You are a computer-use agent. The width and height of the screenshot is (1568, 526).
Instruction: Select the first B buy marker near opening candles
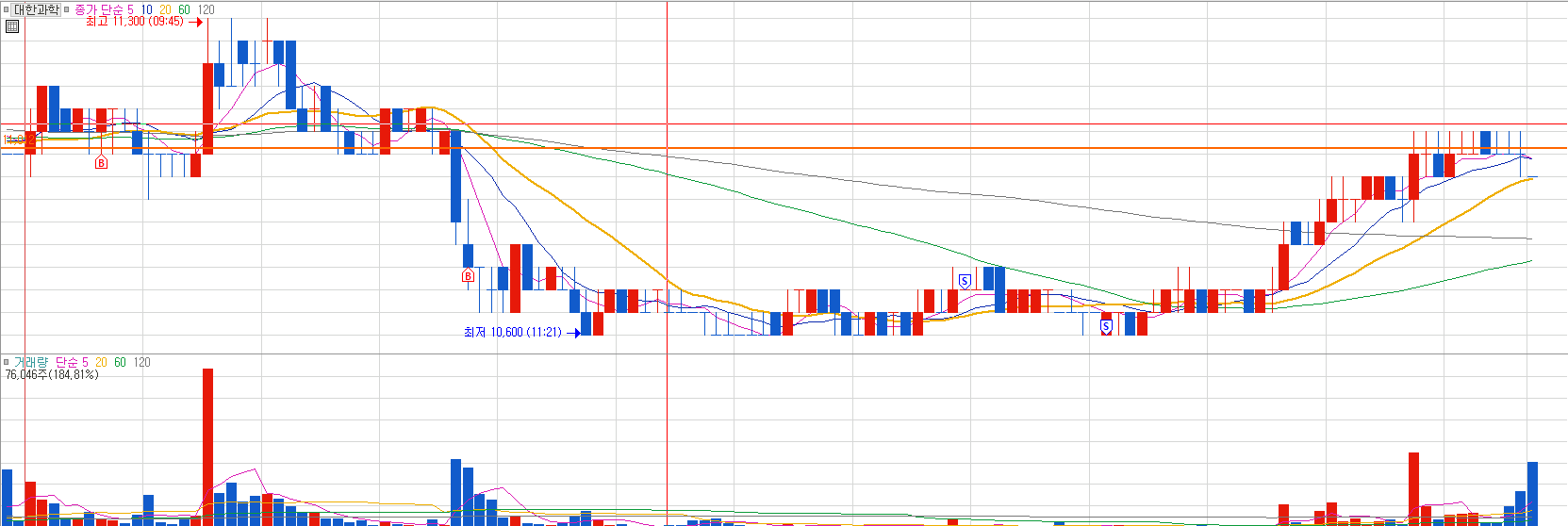[101, 162]
